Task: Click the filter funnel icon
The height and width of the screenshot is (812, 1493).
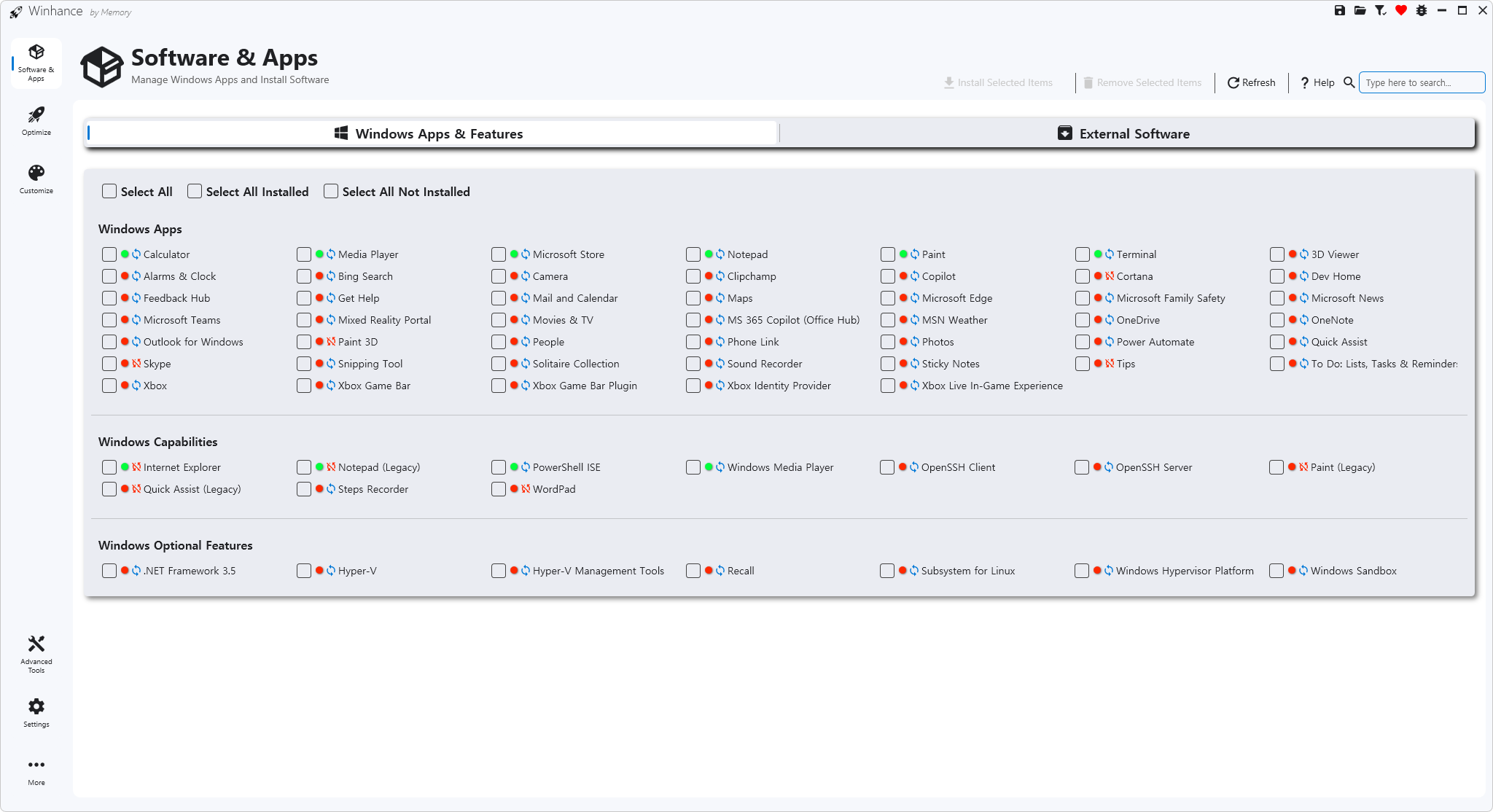Action: click(1380, 10)
